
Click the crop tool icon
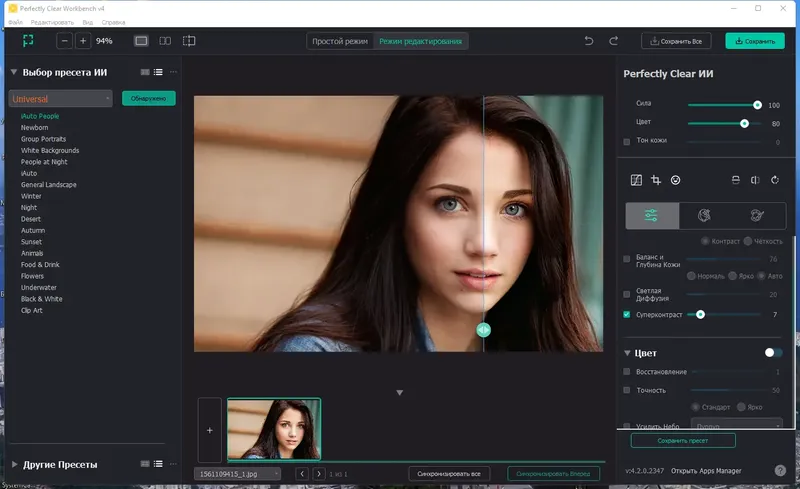click(656, 180)
